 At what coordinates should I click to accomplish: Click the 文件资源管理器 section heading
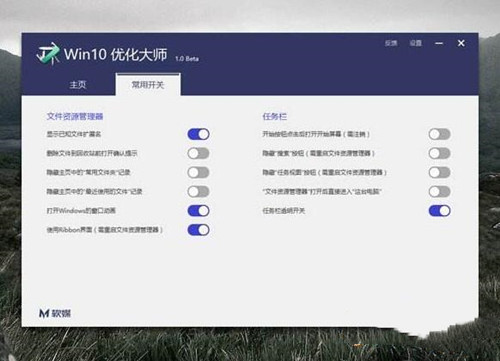tap(75, 116)
